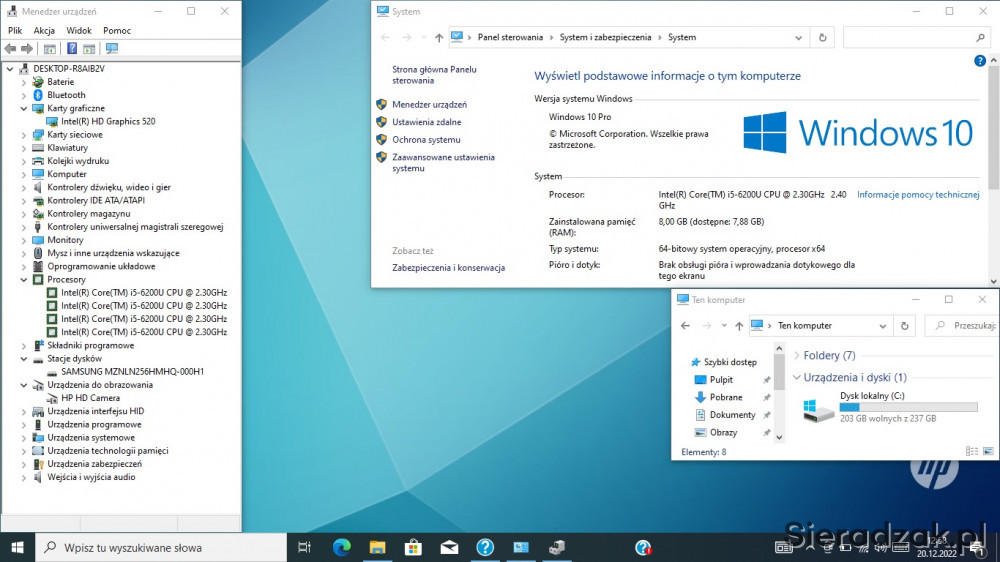Viewport: 1000px width, 562px height.
Task: Open Zabezpieczenia i konserwacja link
Action: click(x=448, y=268)
